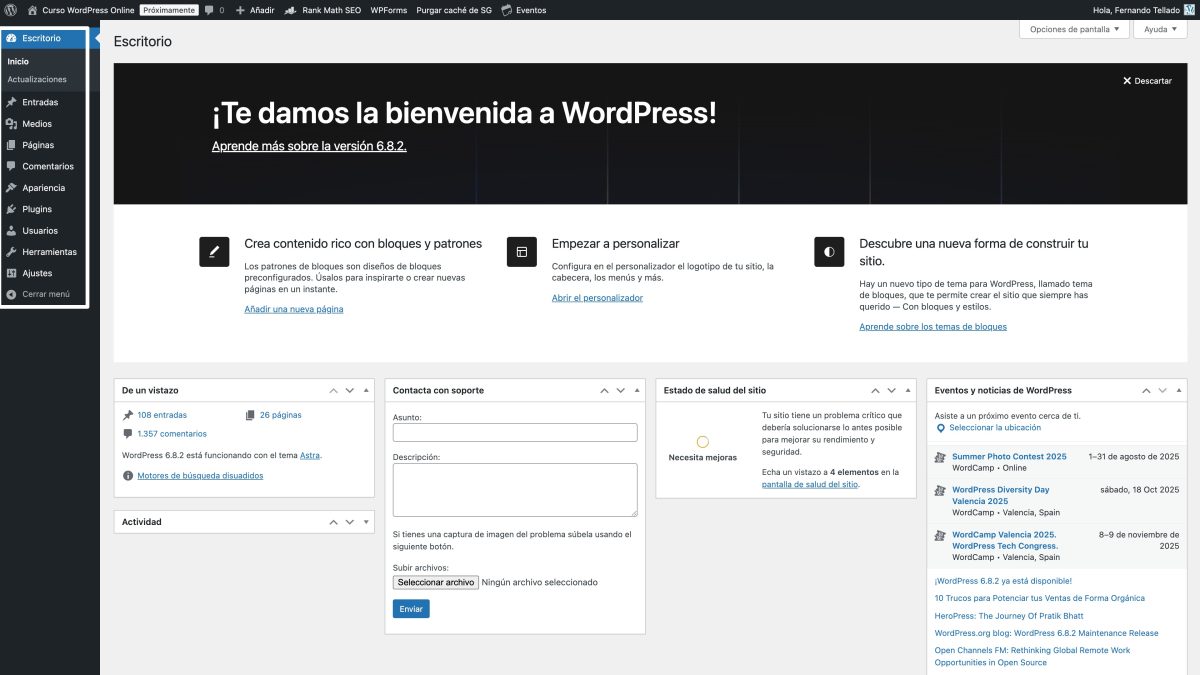Click the Enviar button in the support widget

click(411, 608)
